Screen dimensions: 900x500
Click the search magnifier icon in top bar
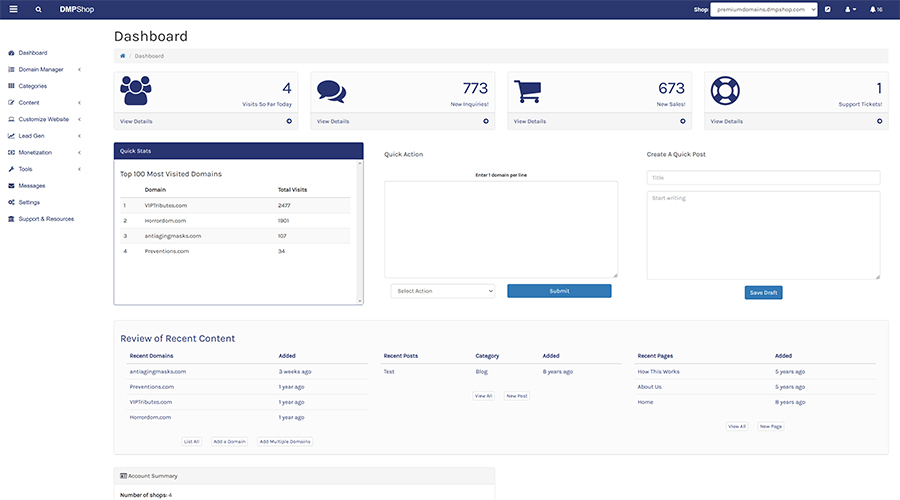pyautogui.click(x=39, y=9)
